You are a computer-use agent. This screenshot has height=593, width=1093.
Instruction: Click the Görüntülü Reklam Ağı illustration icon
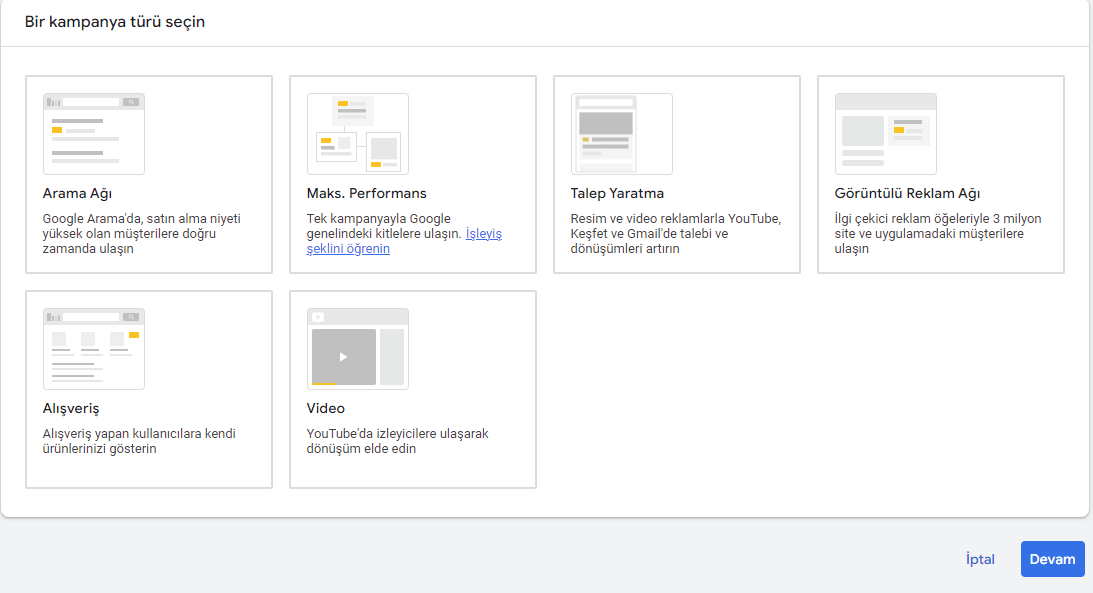tap(885, 134)
